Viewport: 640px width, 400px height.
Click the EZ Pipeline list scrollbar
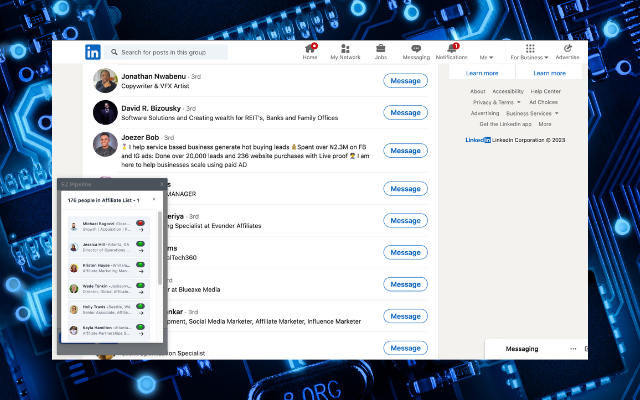click(x=160, y=248)
